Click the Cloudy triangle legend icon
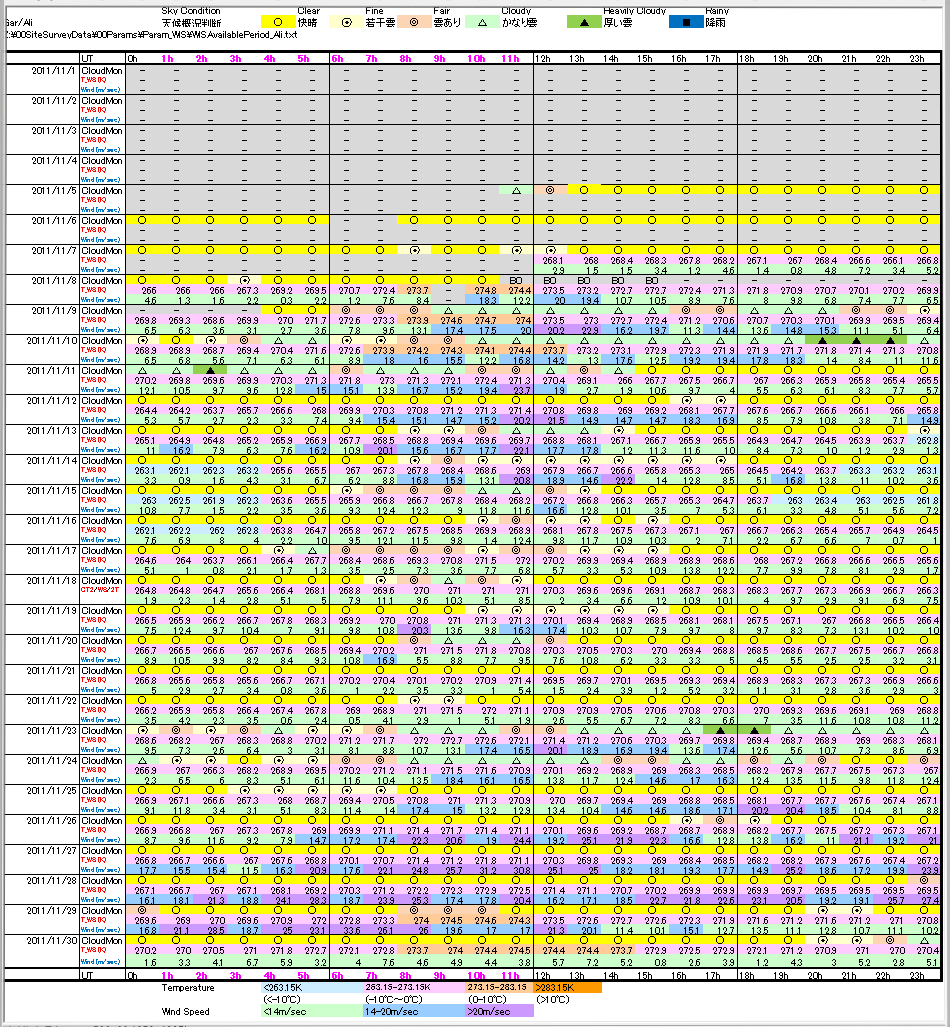950x1027 pixels. point(517,20)
